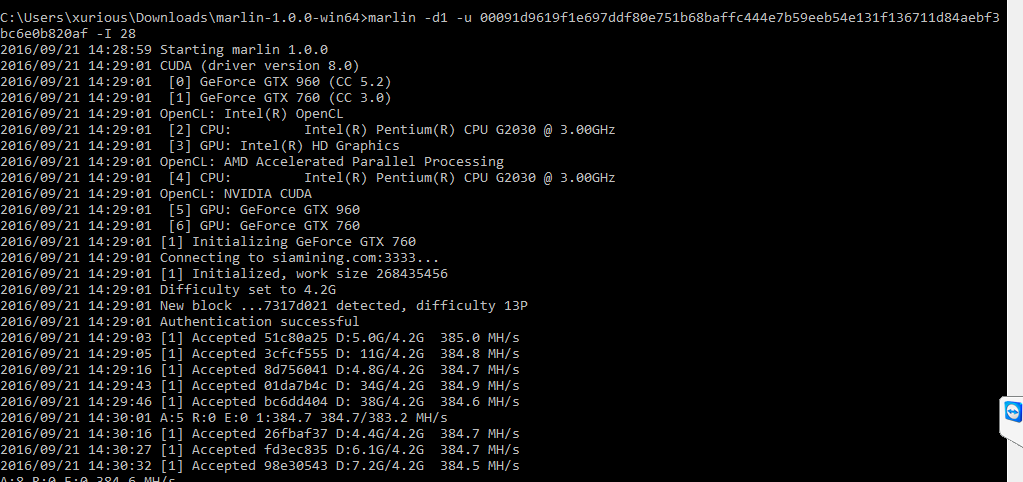Click the 'Authentication successful' line
Screen dimensions: 1023x482
pyautogui.click(x=179, y=322)
